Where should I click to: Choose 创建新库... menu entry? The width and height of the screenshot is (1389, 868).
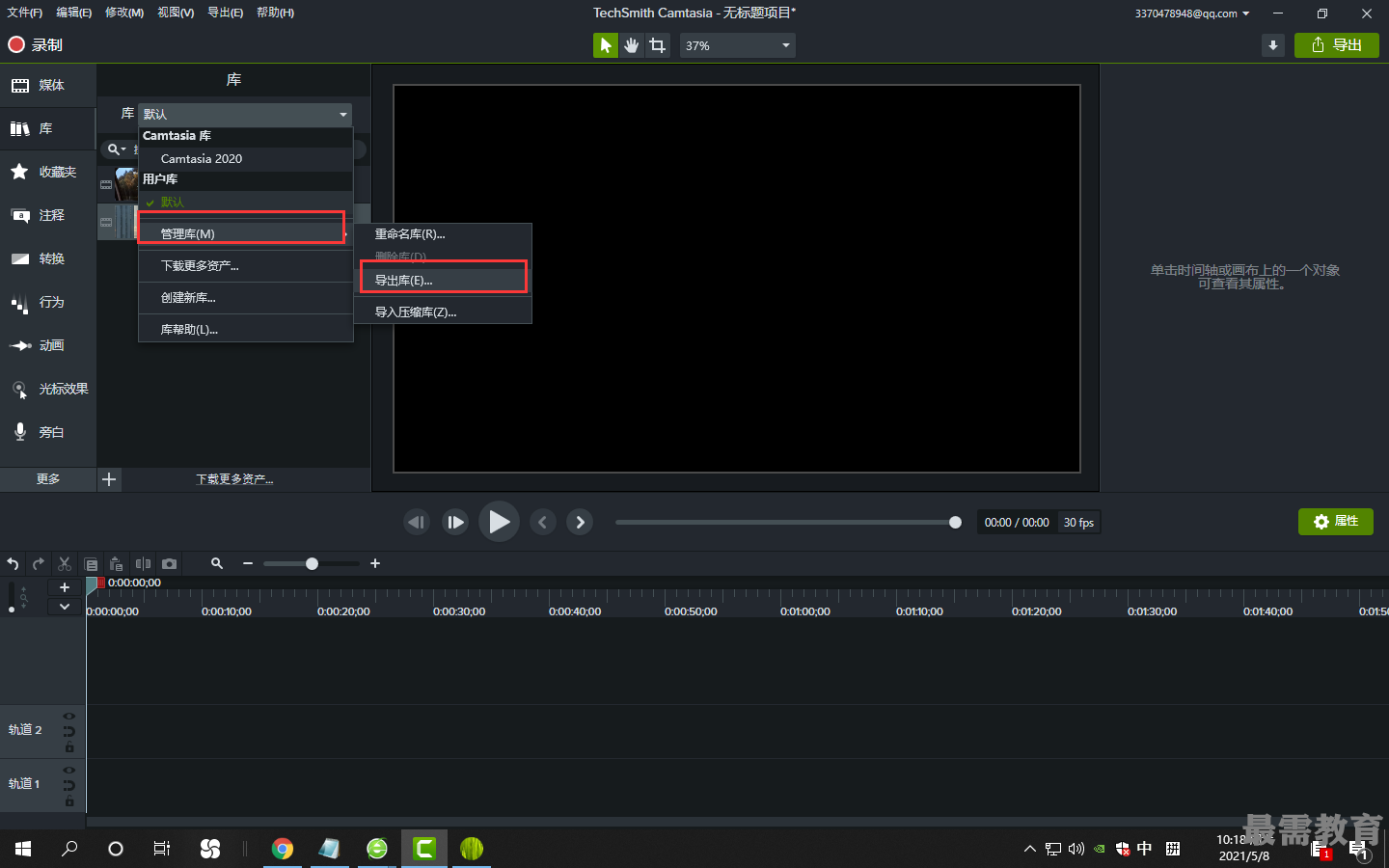pyautogui.click(x=246, y=297)
